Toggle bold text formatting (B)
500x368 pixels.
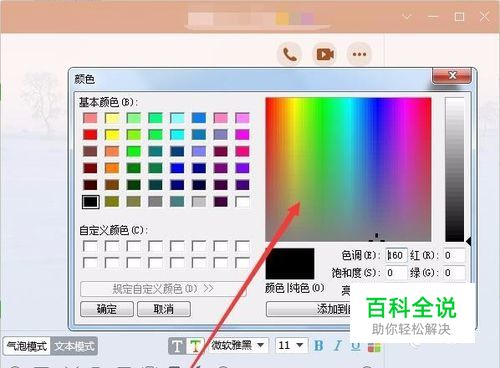point(319,346)
